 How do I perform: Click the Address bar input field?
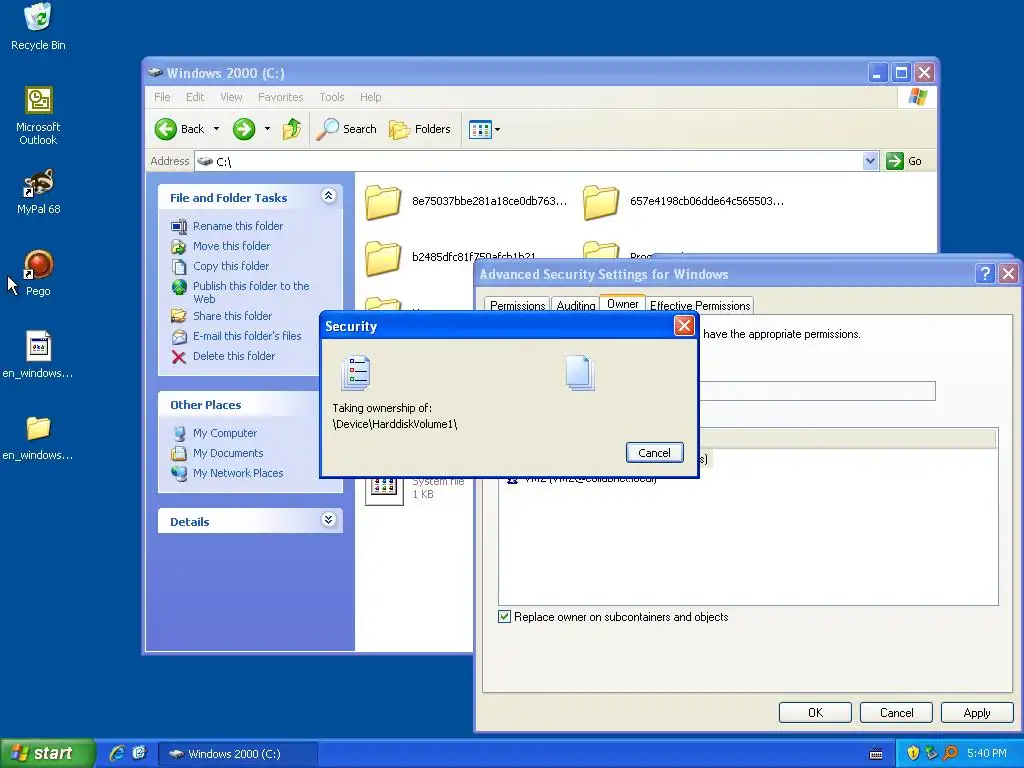coord(536,161)
